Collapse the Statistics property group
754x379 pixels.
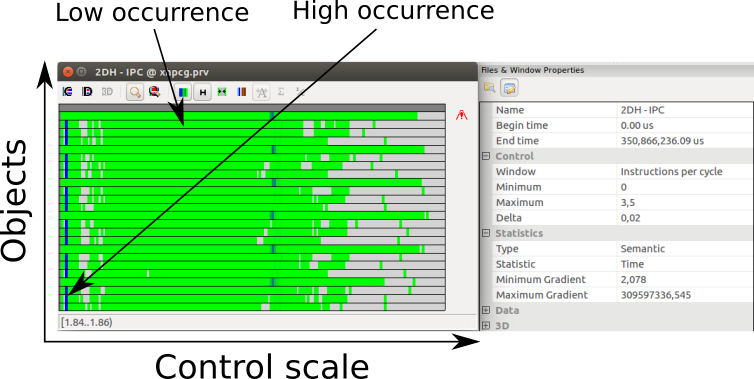[486, 233]
